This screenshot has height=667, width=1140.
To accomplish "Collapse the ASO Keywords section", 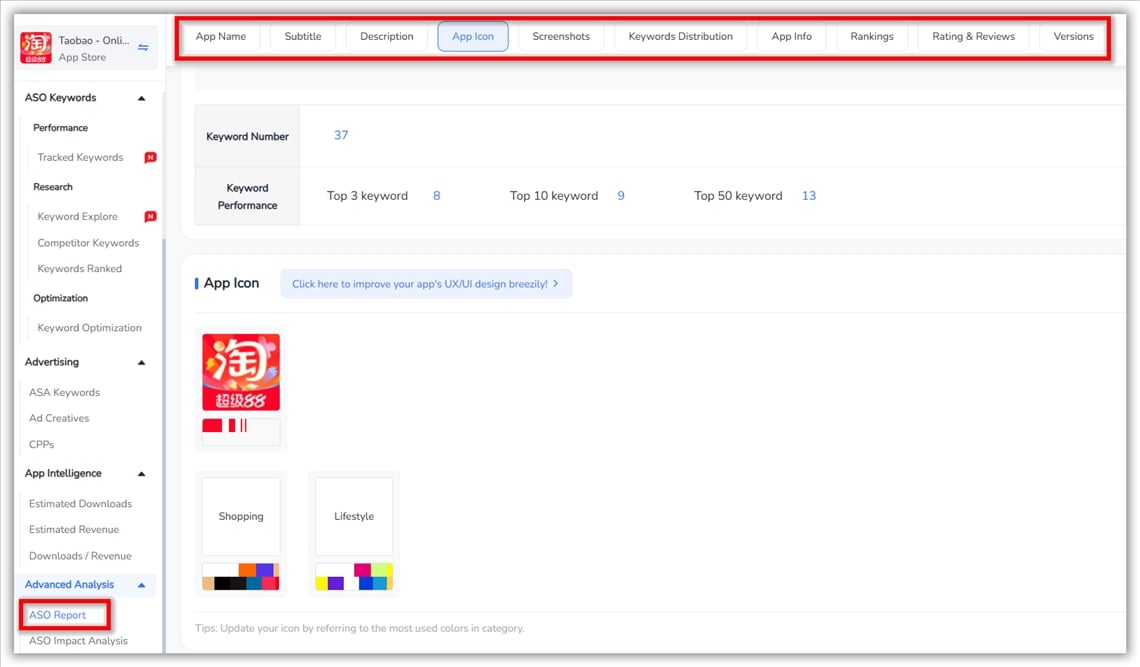I will [x=141, y=98].
